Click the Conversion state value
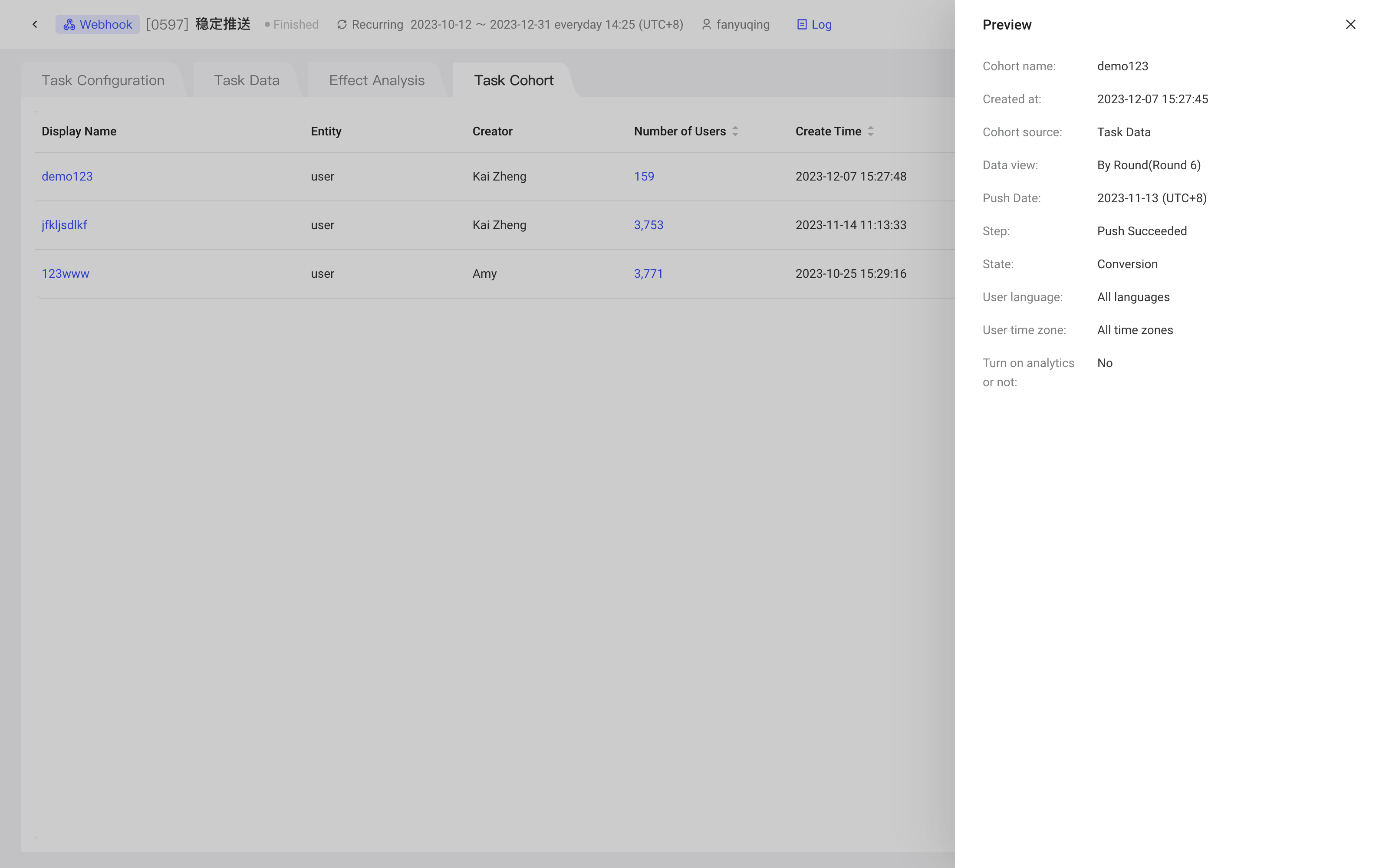 tap(1127, 264)
